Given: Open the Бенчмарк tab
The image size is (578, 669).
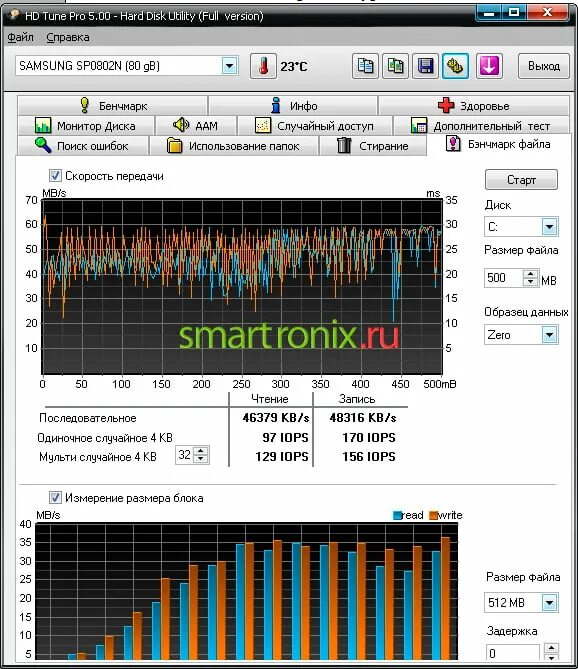Looking at the screenshot, I should [113, 105].
